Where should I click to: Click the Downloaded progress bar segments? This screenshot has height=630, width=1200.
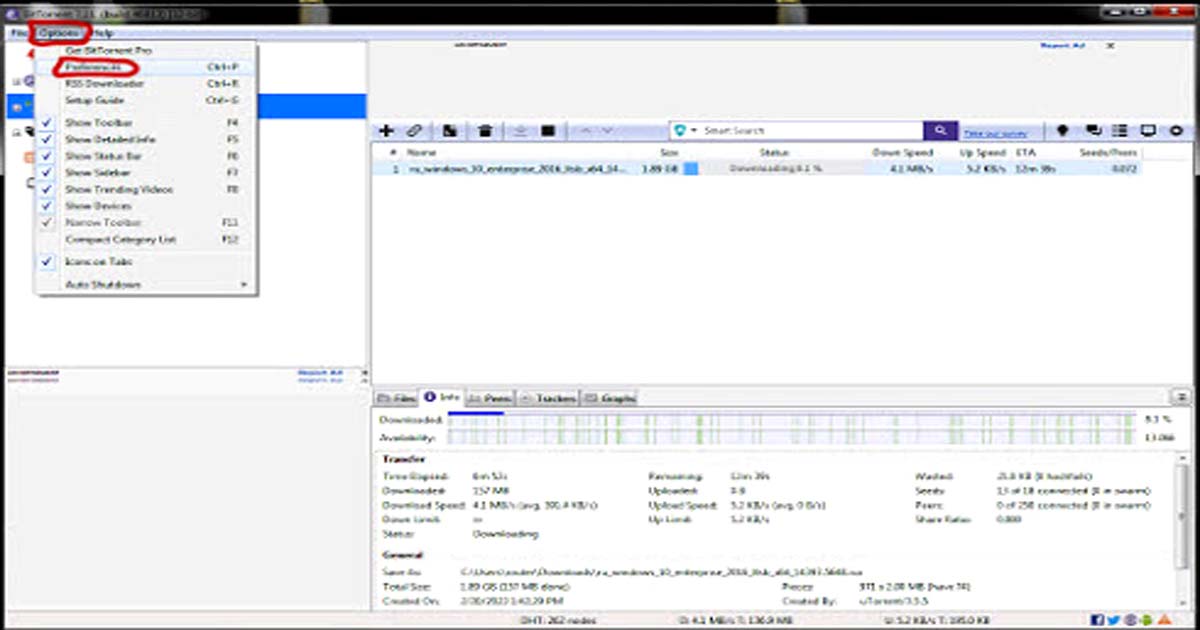click(x=700, y=421)
